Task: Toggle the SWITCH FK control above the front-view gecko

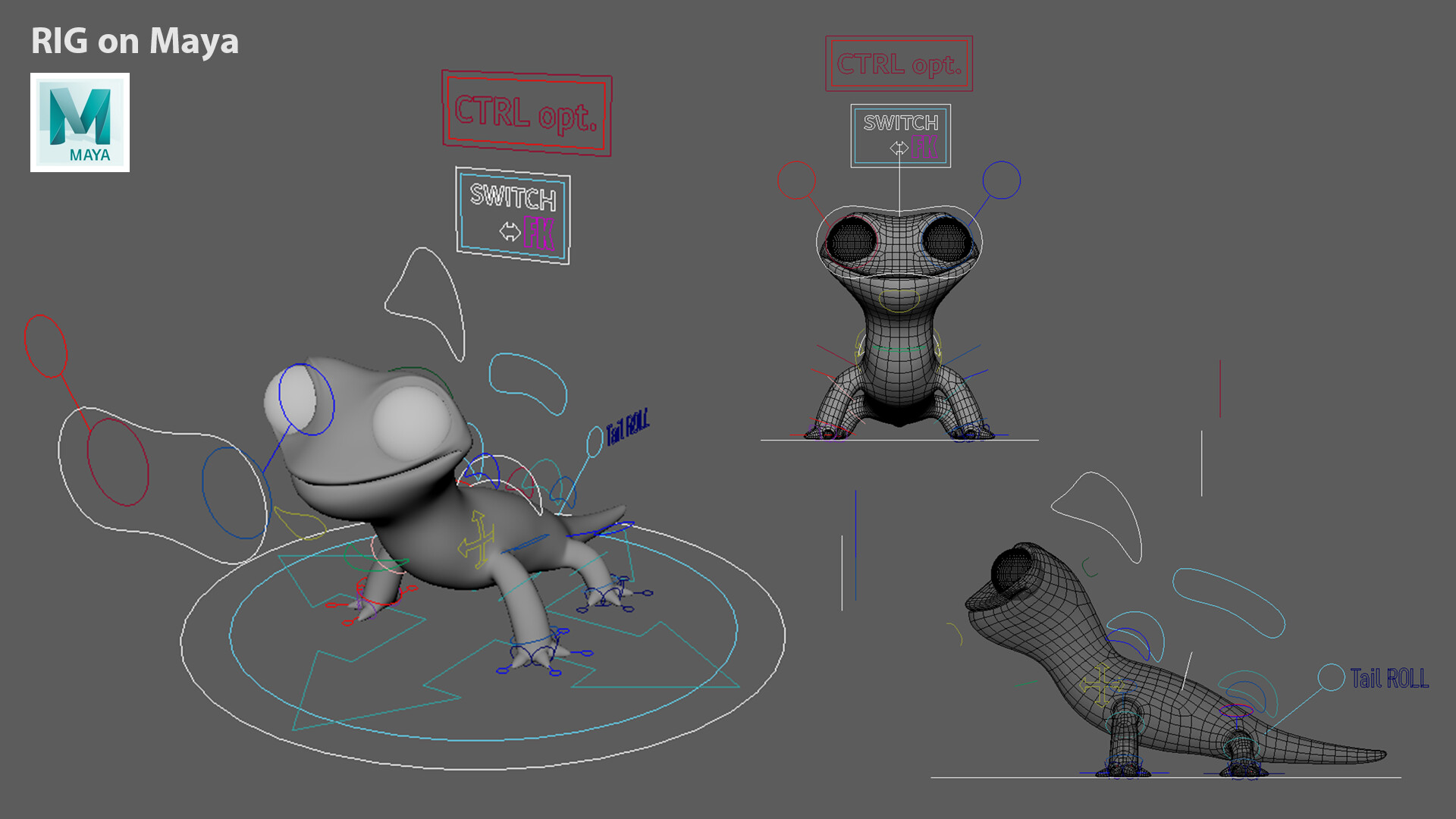Action: click(901, 135)
